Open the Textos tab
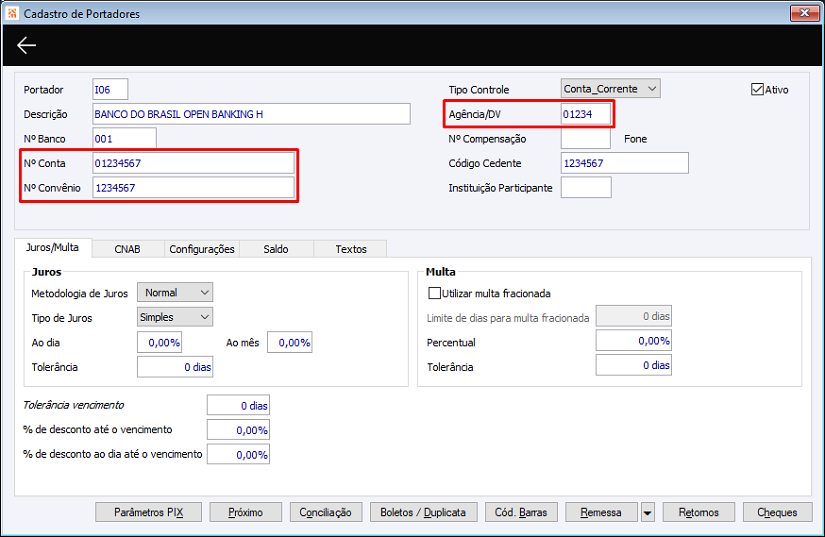This screenshot has width=825, height=537. click(x=351, y=249)
